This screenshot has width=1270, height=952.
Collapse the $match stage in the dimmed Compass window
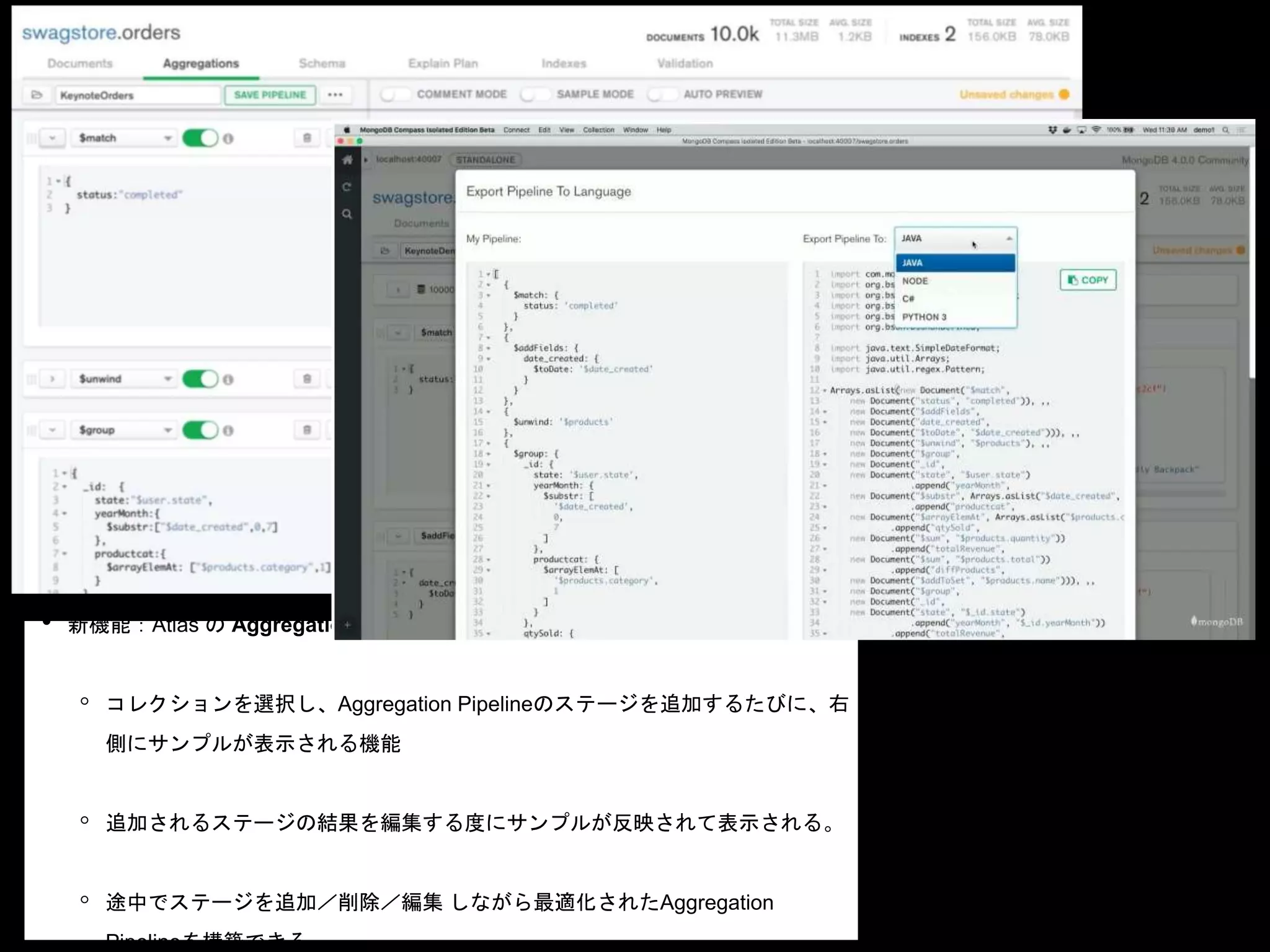(397, 333)
